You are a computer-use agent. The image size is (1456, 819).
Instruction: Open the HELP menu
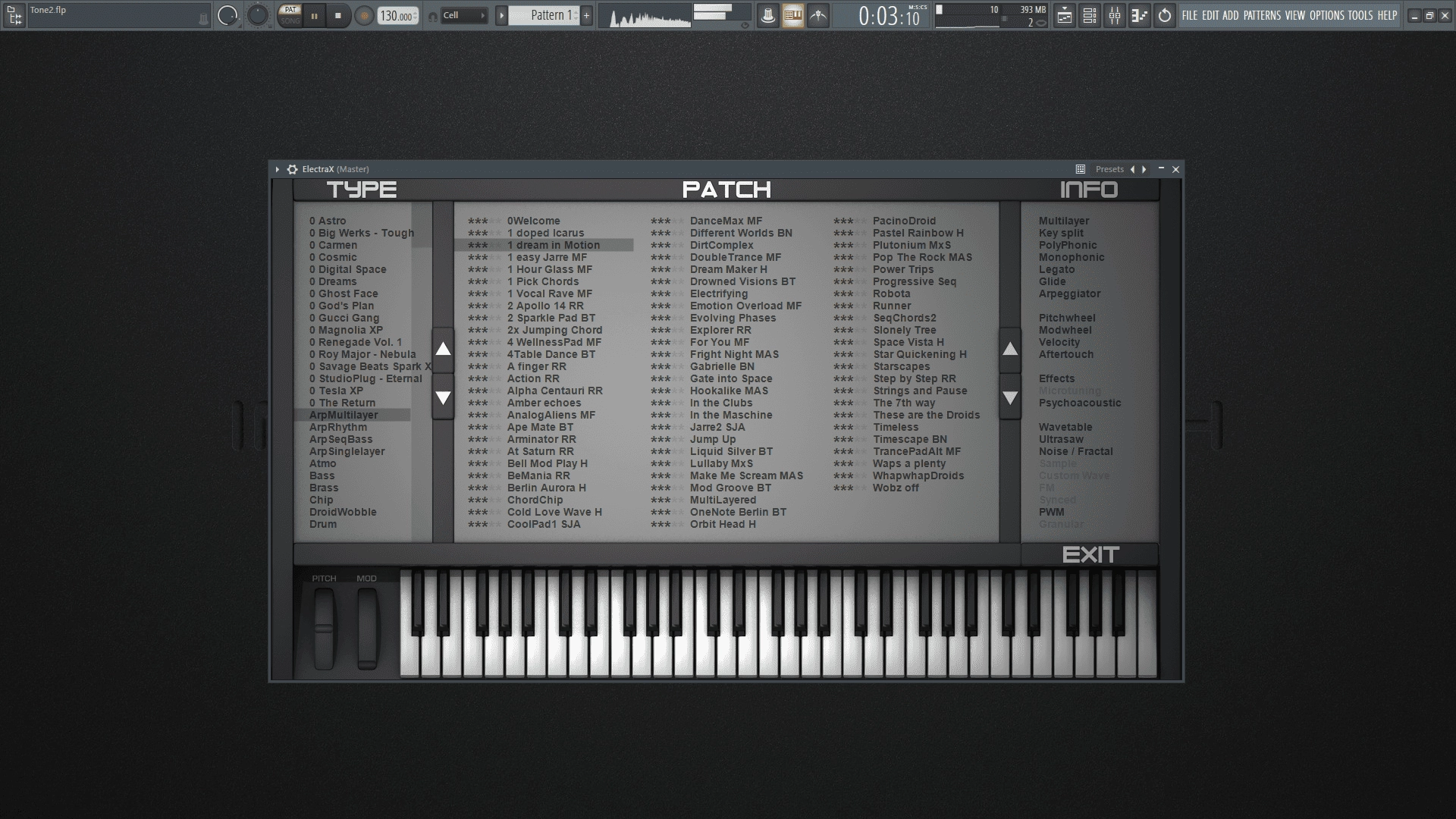tap(1387, 15)
